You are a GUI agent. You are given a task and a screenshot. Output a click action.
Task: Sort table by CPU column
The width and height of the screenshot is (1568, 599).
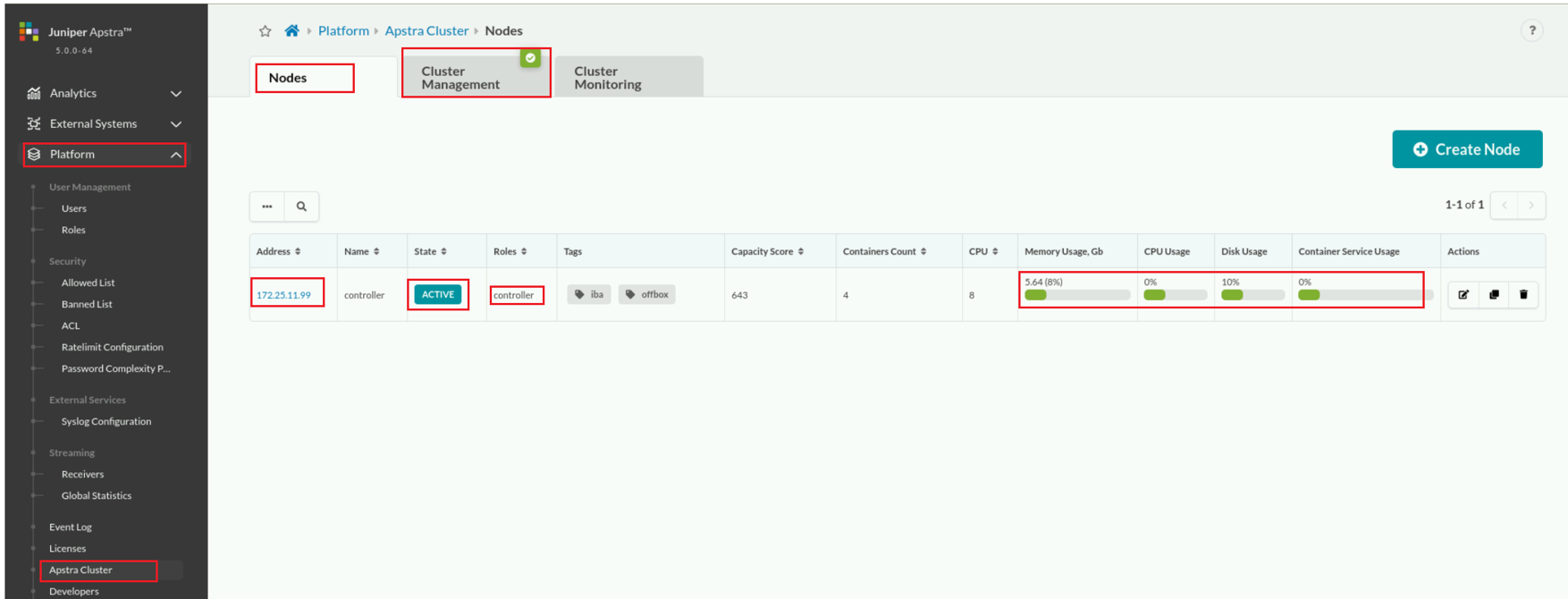coord(983,251)
